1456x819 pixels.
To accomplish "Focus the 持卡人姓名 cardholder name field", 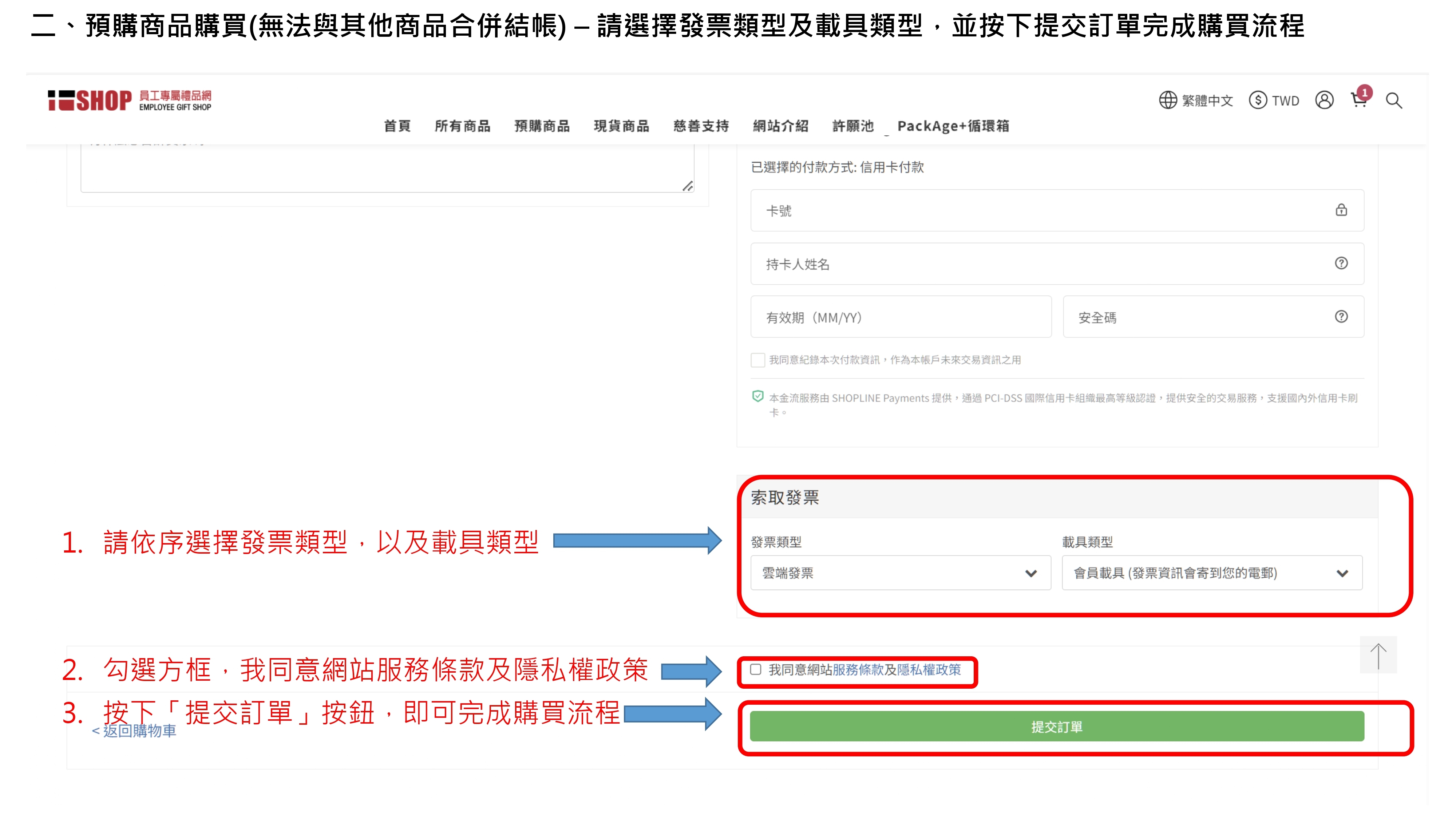I will 1057,264.
